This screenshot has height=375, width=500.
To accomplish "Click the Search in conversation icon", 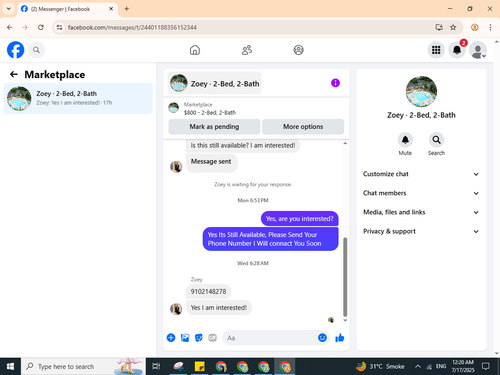I will pyautogui.click(x=436, y=140).
